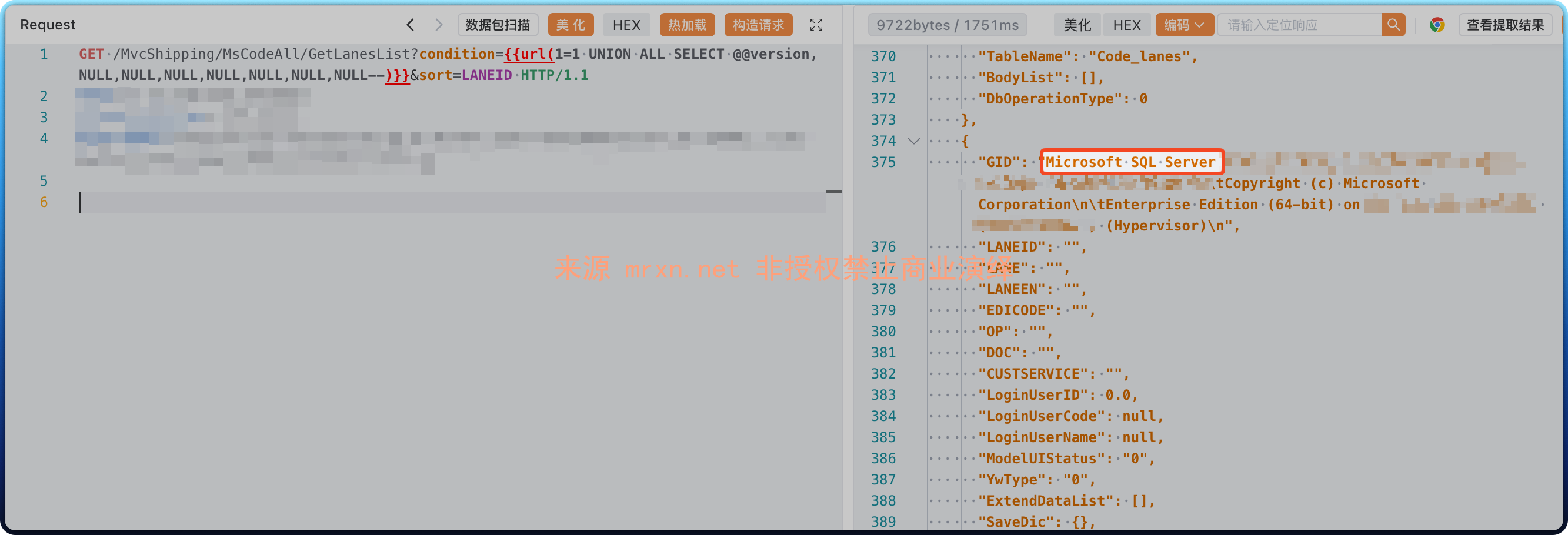The height and width of the screenshot is (535, 1568).
Task: Click "ExtendDataList" key on line 388
Action: tap(1046, 501)
